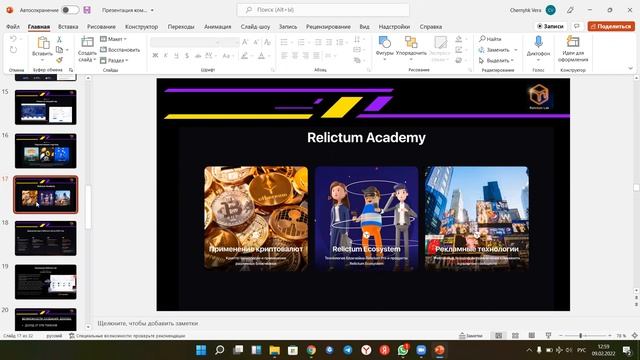Viewport: 640px width, 360px height.
Task: Click the Создать слайд icon
Action: click(87, 42)
